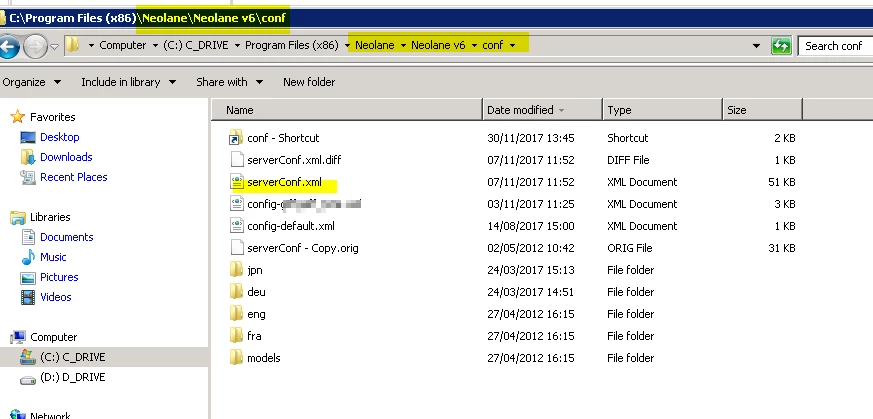
Task: Click the models folder icon
Action: (237, 358)
